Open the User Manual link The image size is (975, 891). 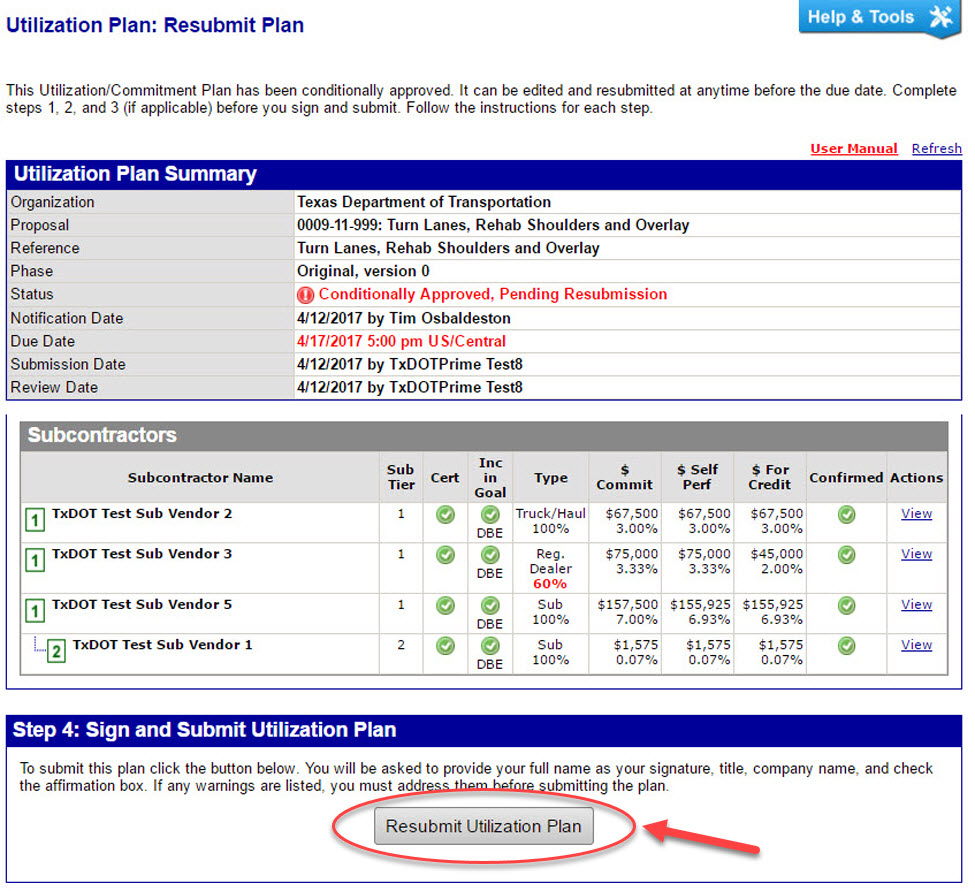tap(854, 149)
